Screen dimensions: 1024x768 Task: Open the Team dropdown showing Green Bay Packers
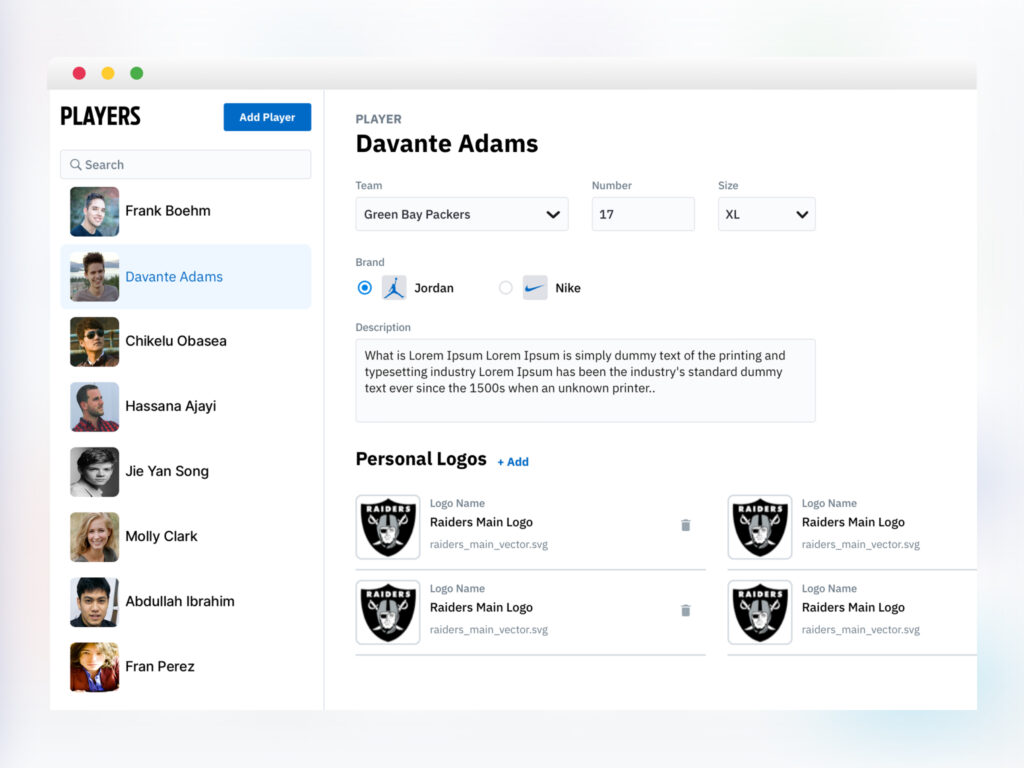[462, 214]
